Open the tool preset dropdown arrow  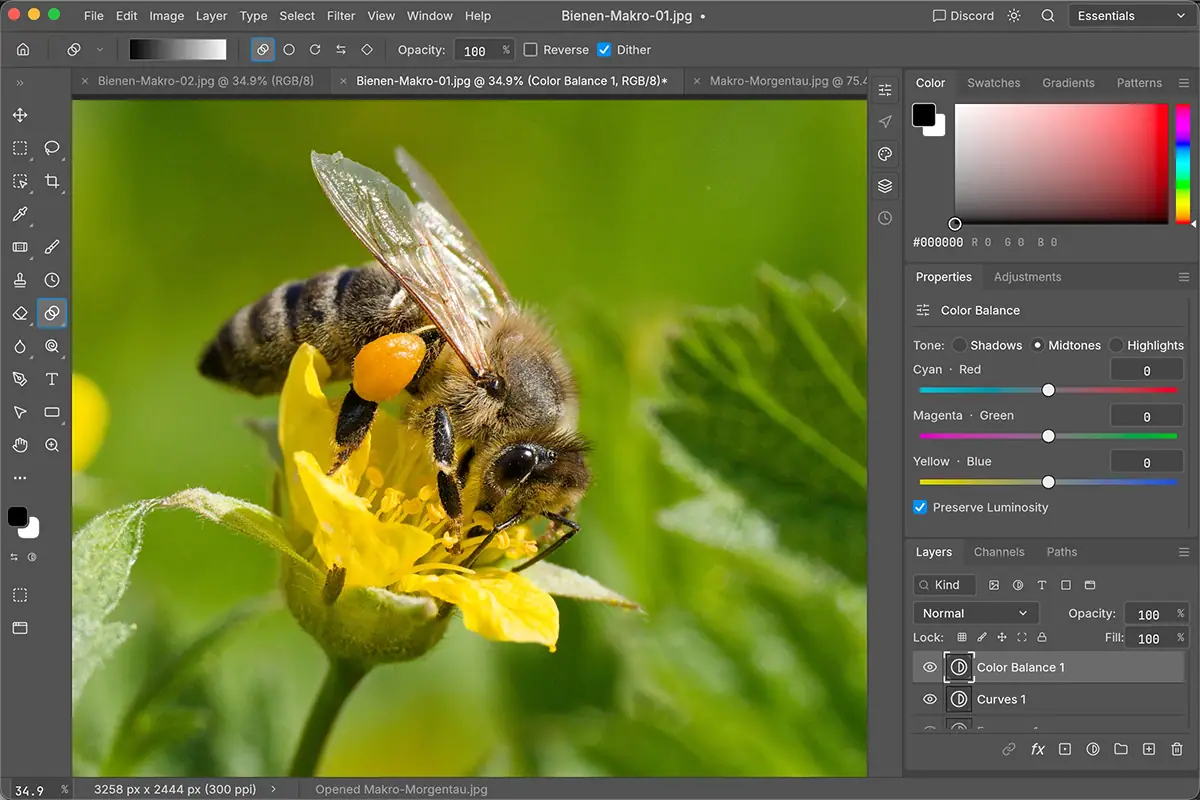pos(99,49)
